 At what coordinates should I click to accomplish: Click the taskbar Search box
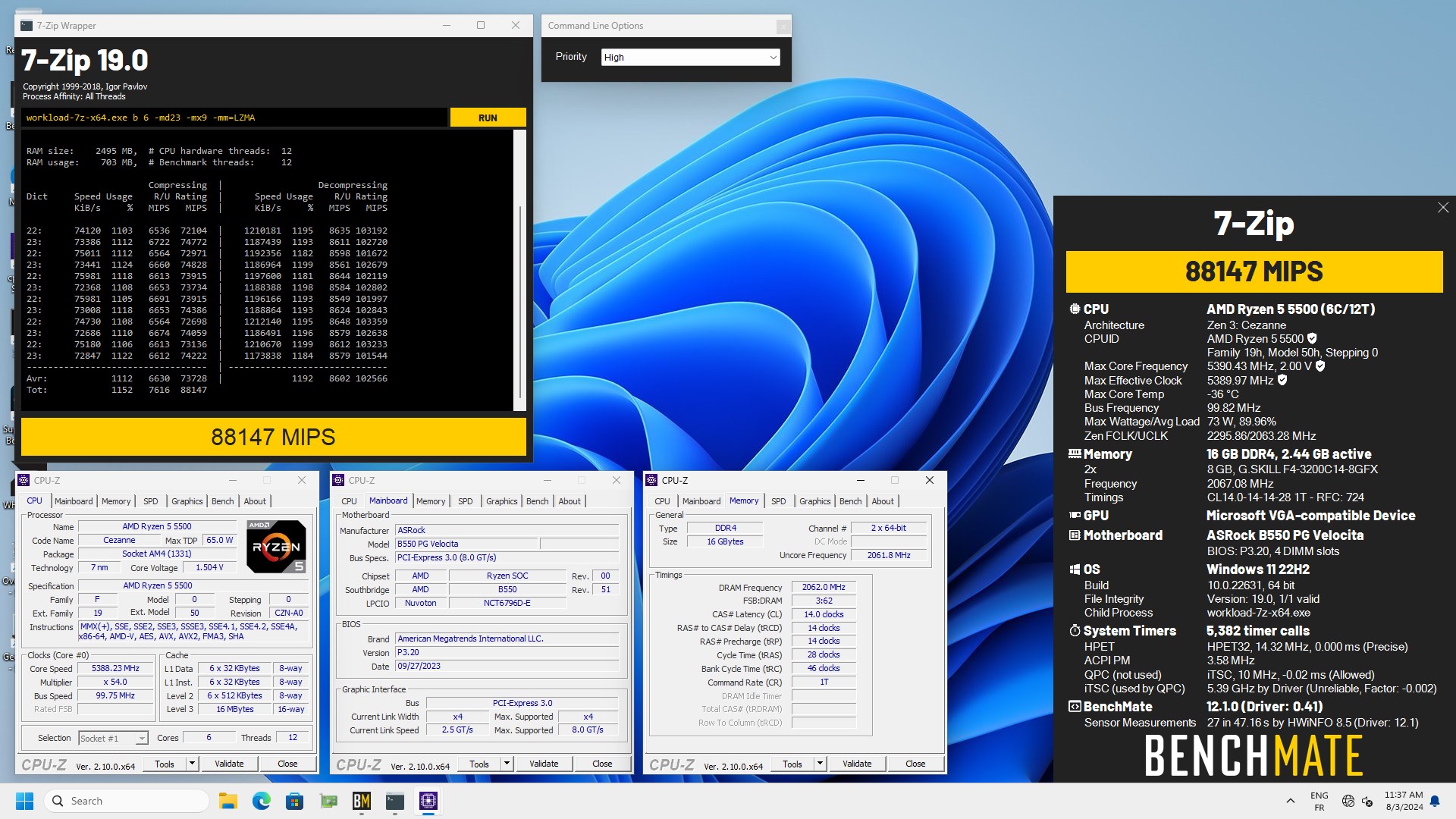[x=127, y=801]
